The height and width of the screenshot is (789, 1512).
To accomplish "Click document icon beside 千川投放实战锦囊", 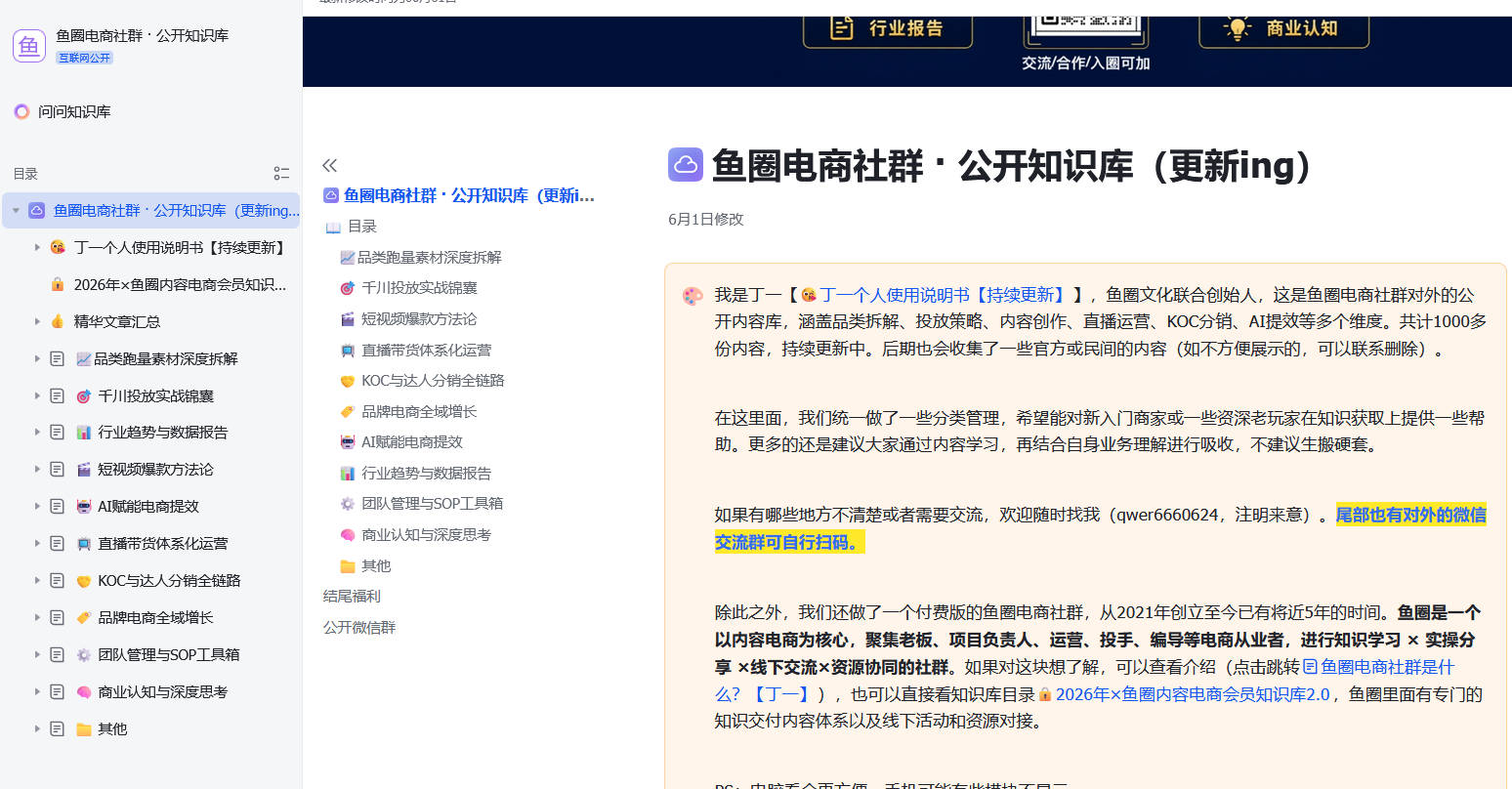I will [x=58, y=395].
